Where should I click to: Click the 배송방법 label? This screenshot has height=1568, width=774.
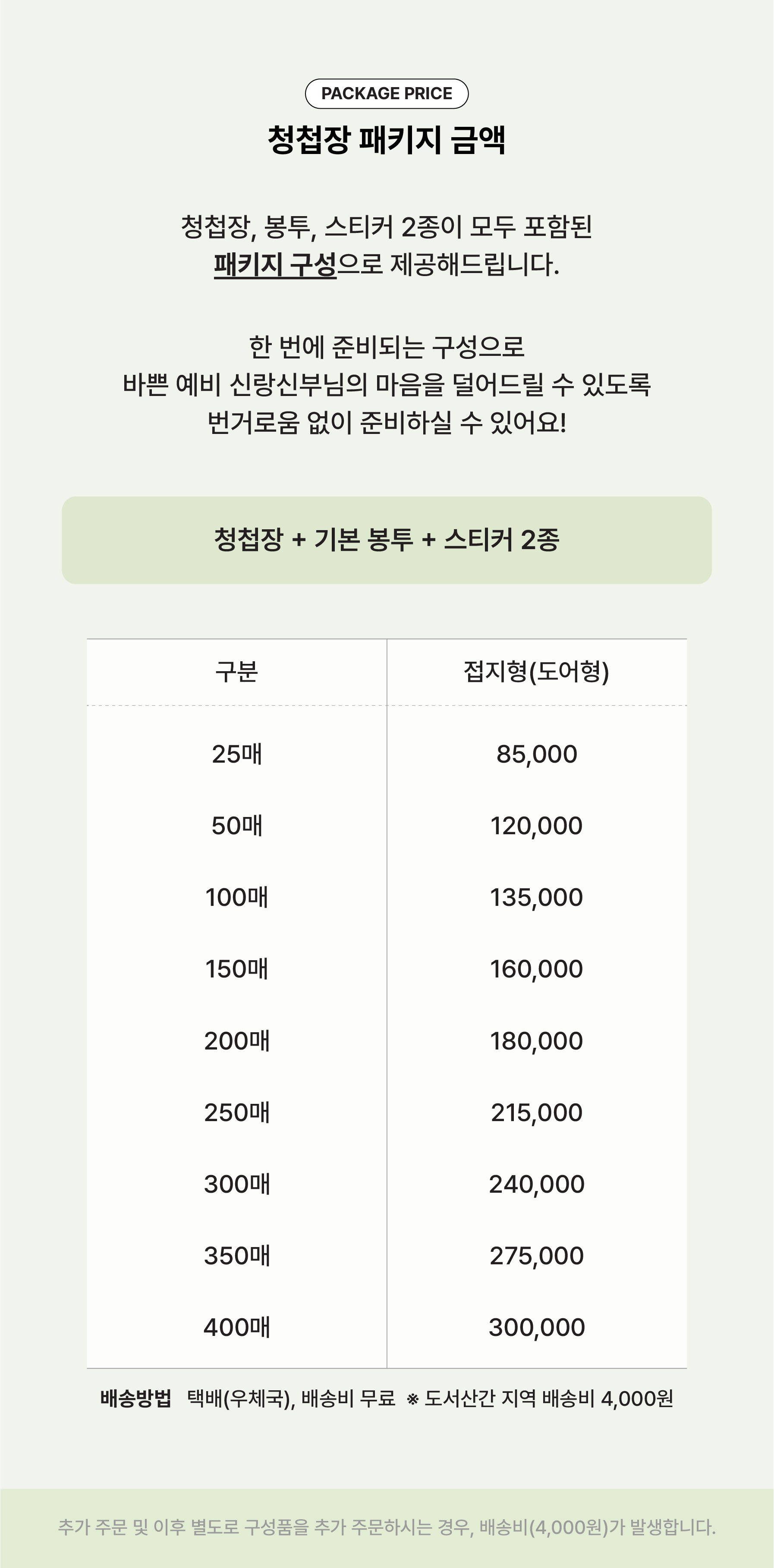[x=136, y=1399]
